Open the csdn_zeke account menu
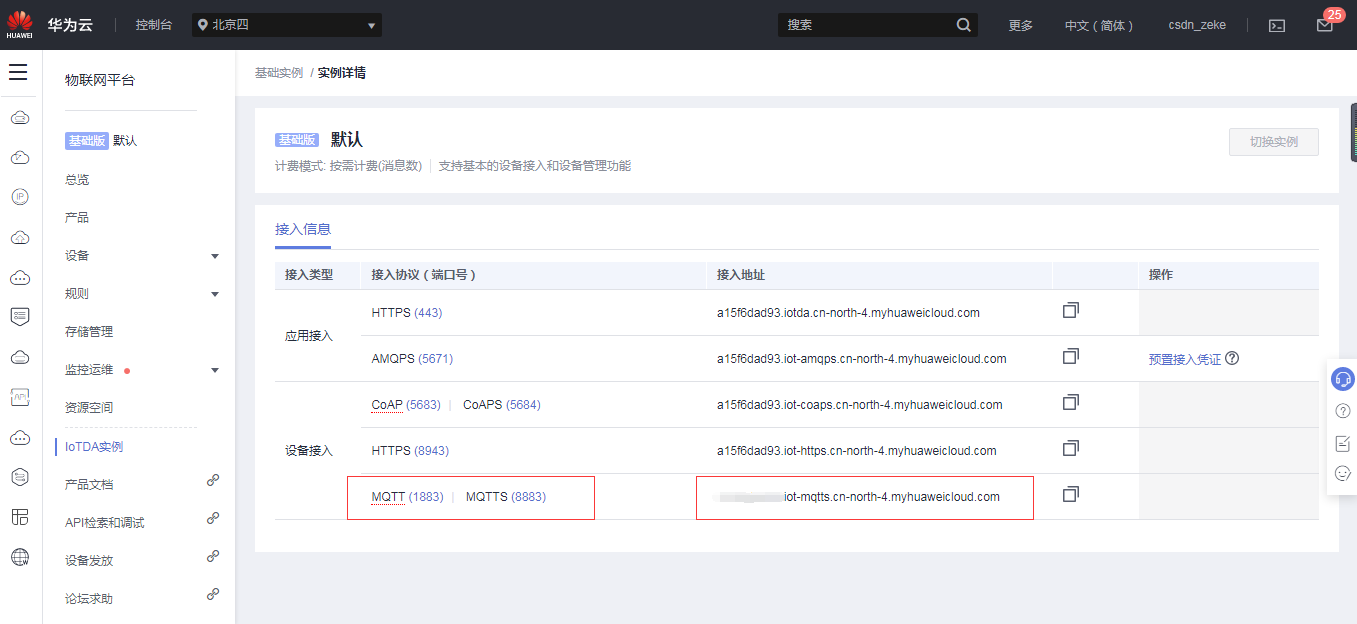This screenshot has width=1357, height=624. (1197, 25)
